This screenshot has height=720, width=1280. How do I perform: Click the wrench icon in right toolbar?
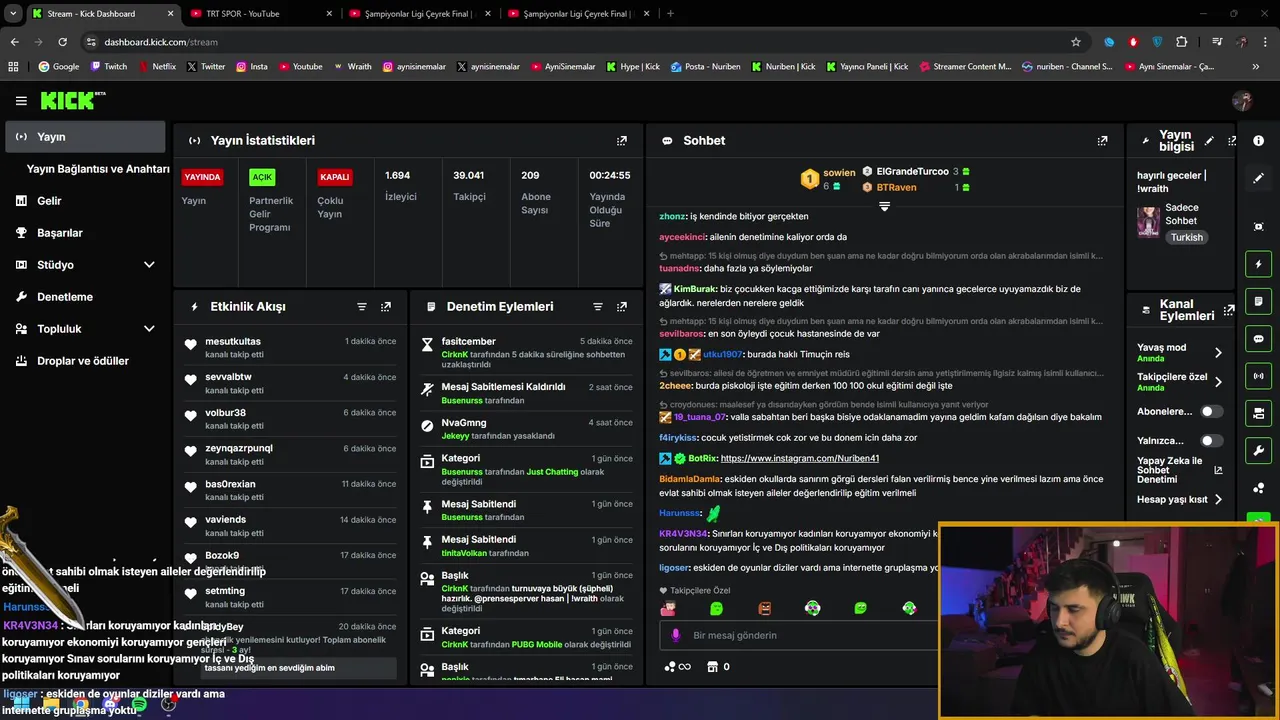(1258, 450)
